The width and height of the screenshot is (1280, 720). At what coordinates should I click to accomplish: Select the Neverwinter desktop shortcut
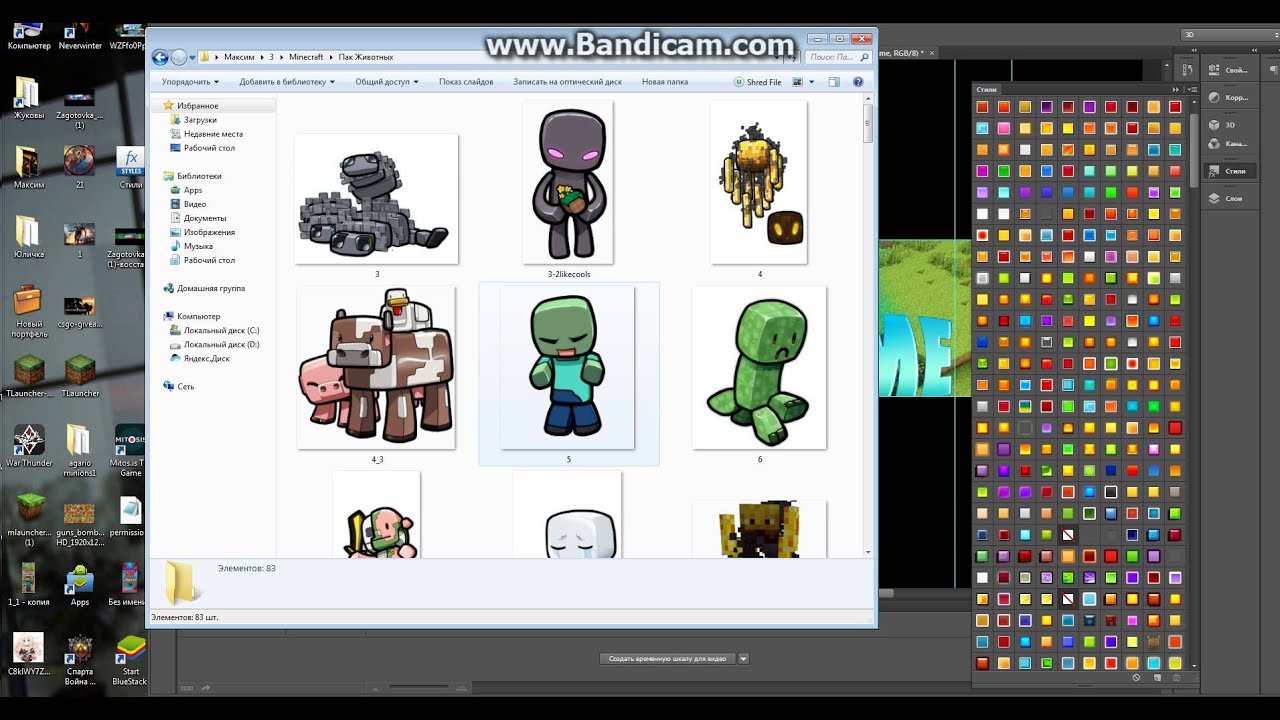(80, 35)
